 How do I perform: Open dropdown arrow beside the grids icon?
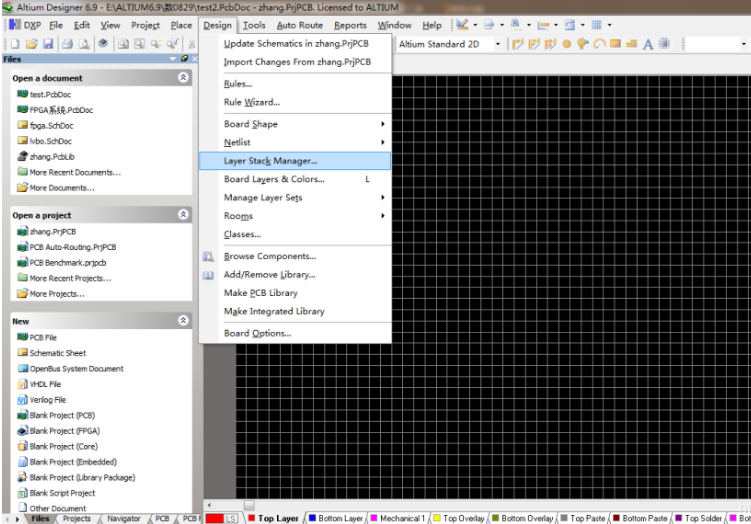pos(609,24)
